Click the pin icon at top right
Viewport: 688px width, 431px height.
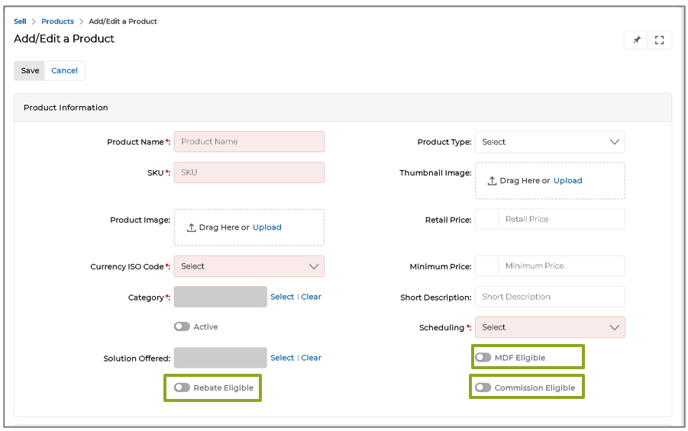636,40
